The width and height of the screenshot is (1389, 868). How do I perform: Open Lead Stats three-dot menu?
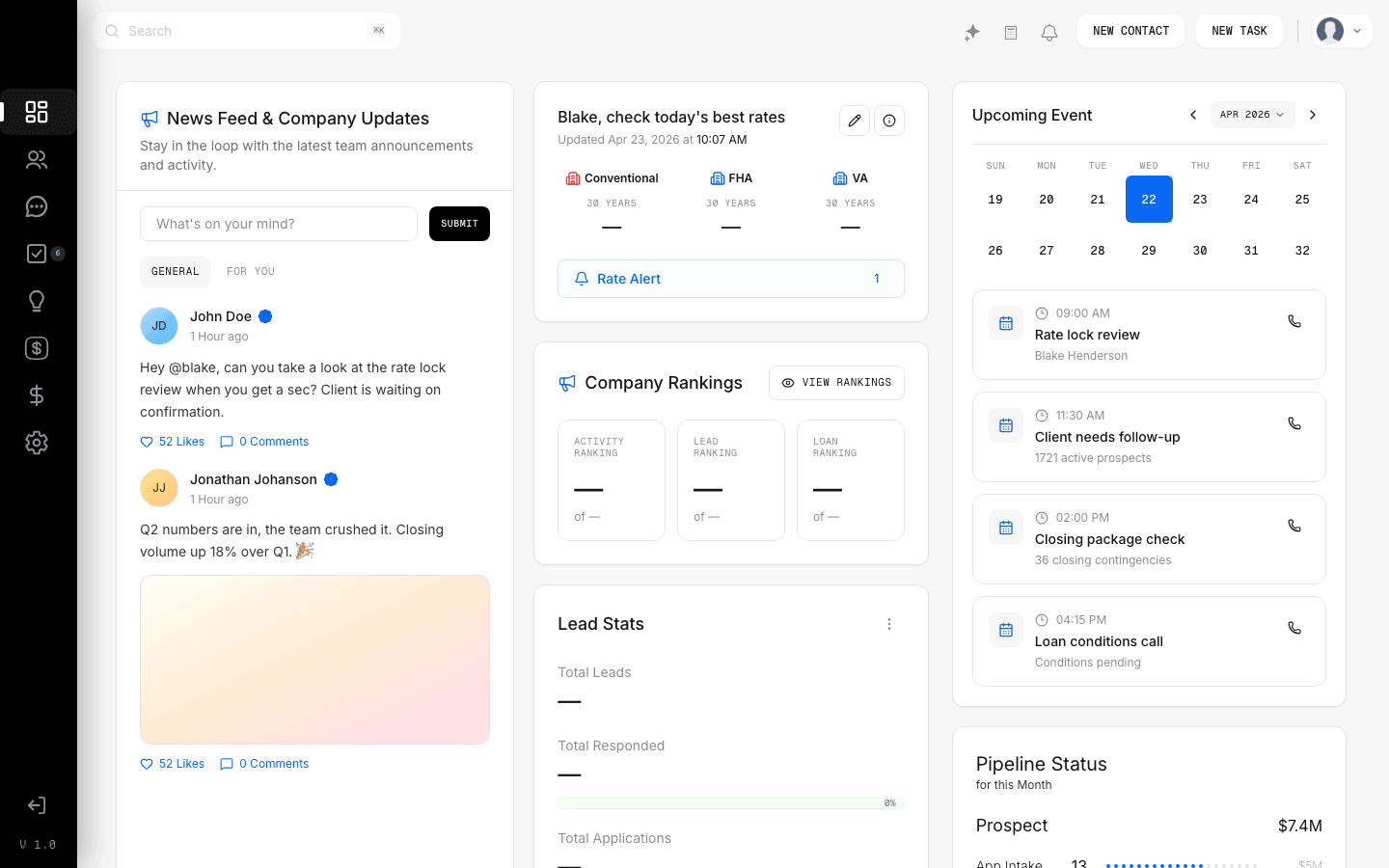(x=889, y=624)
